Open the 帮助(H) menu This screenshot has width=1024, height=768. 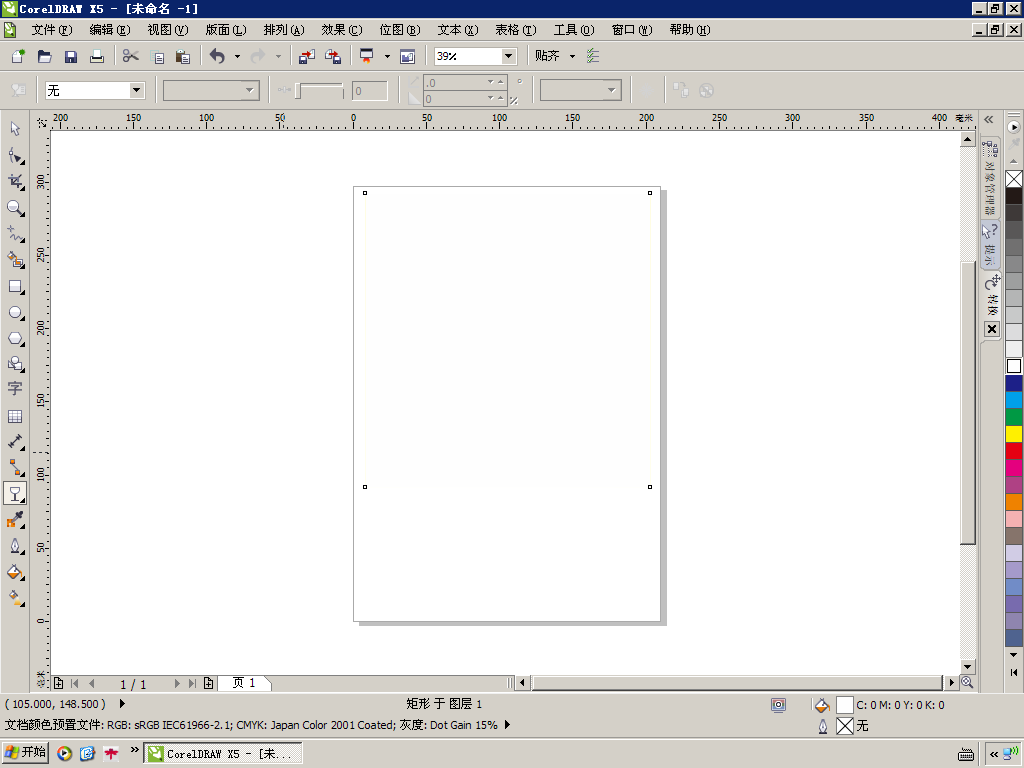690,30
